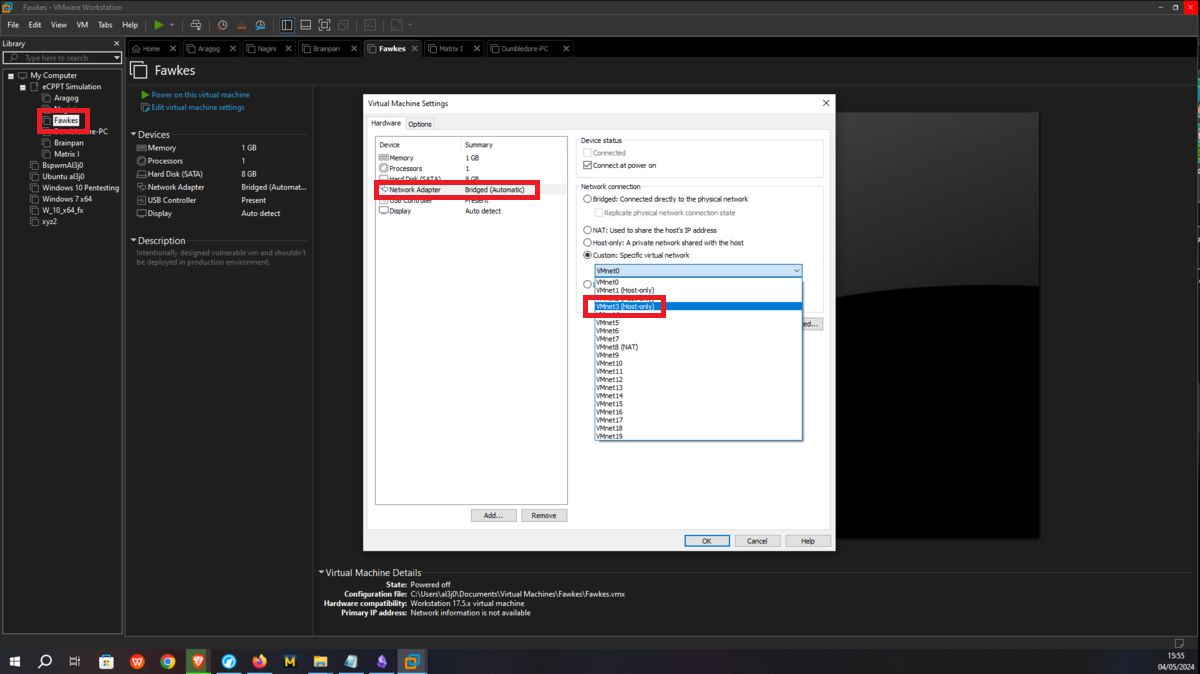The image size is (1200, 674).
Task: Collapse the My Computer tree node
Action: [10, 75]
